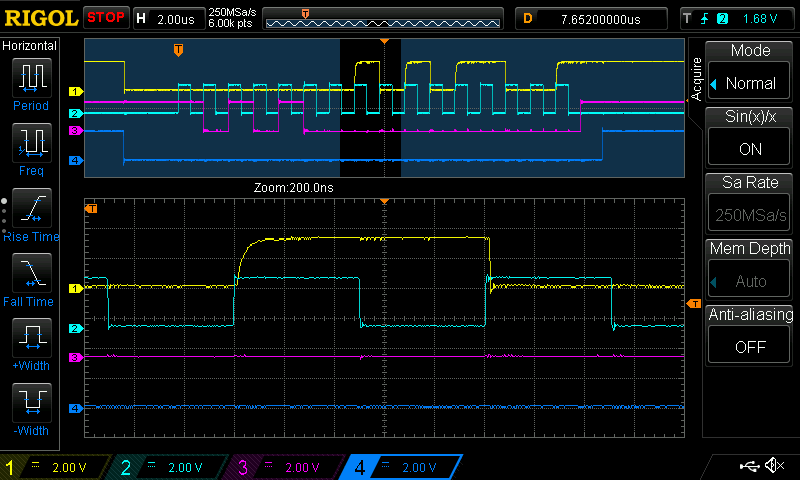Click channel 3 magenta marker in zoom view

pos(76,358)
